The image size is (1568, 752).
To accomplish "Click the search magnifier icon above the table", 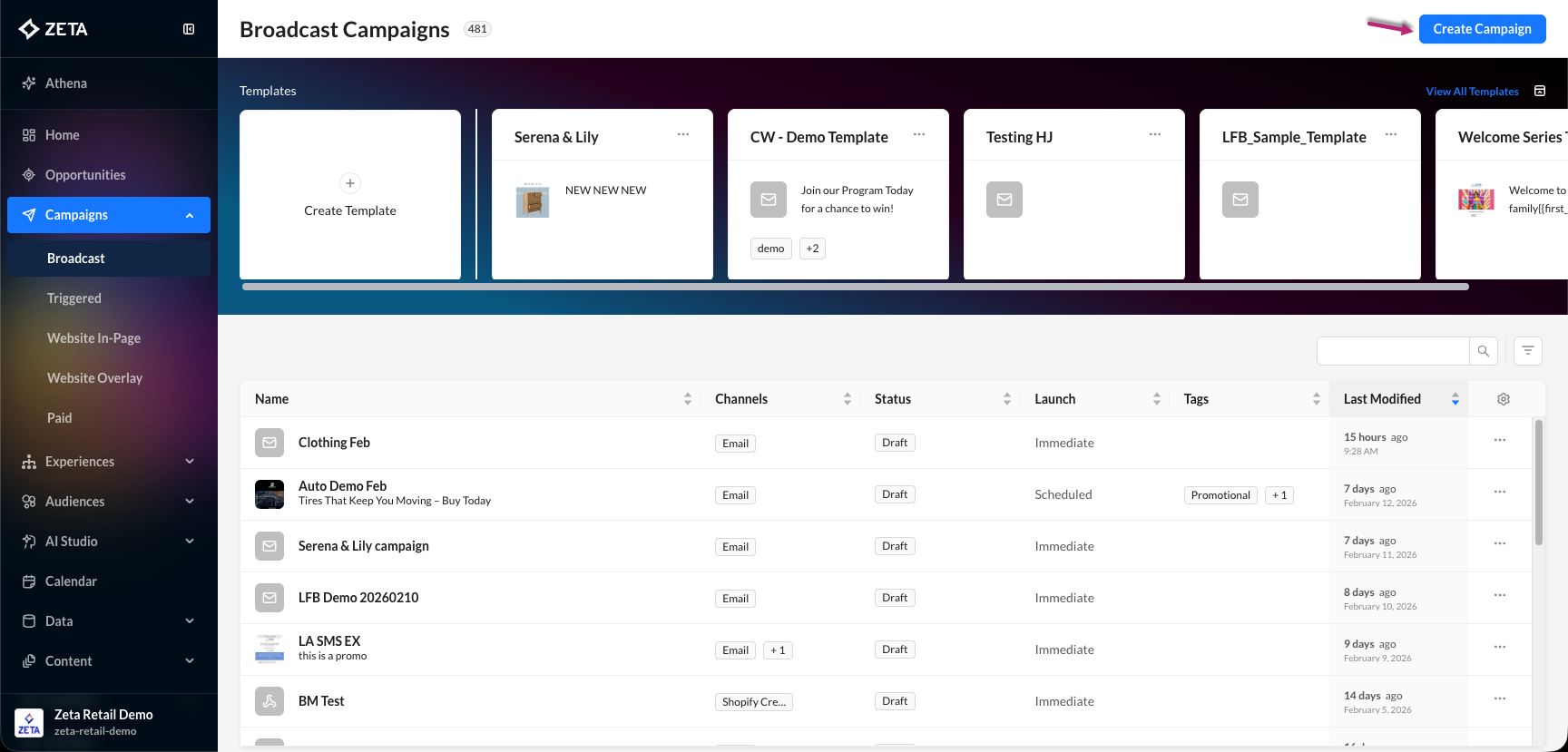I will pos(1483,351).
